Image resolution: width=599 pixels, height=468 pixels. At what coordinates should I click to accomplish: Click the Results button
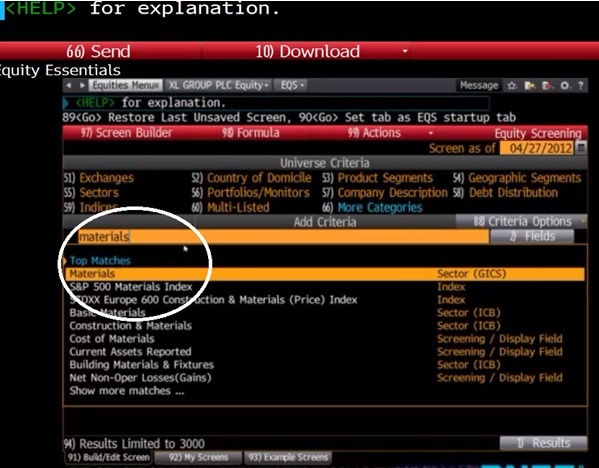pyautogui.click(x=543, y=443)
